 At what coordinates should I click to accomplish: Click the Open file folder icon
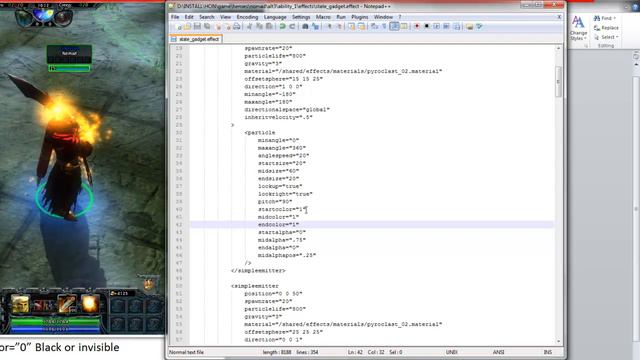187,27
